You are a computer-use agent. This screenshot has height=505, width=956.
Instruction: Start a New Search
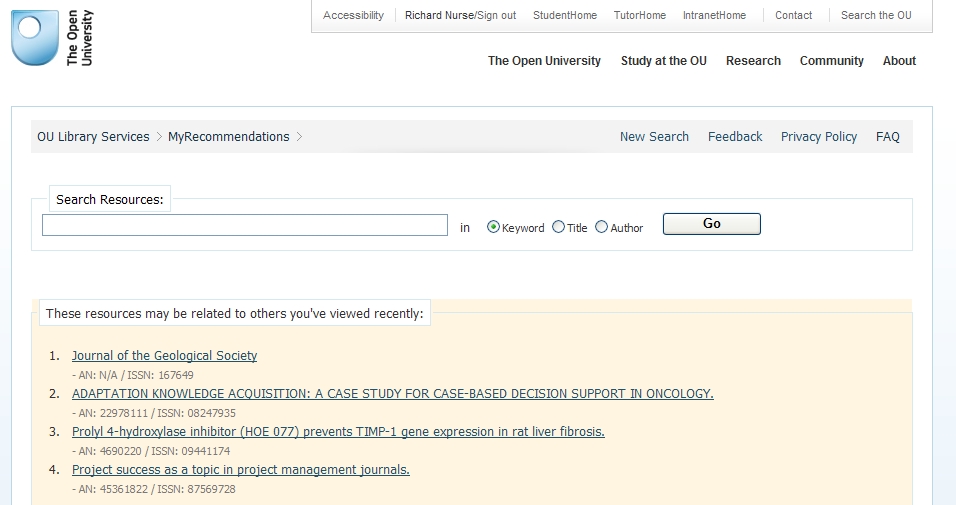pyautogui.click(x=654, y=137)
